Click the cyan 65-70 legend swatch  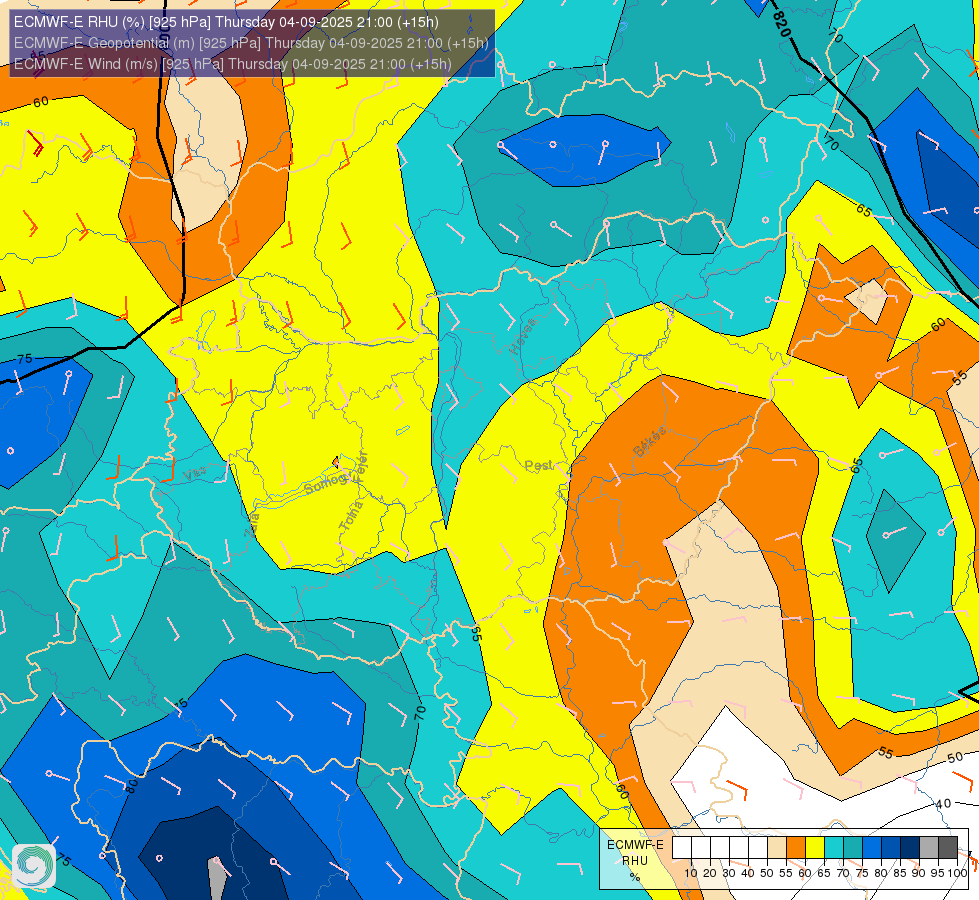(x=834, y=847)
